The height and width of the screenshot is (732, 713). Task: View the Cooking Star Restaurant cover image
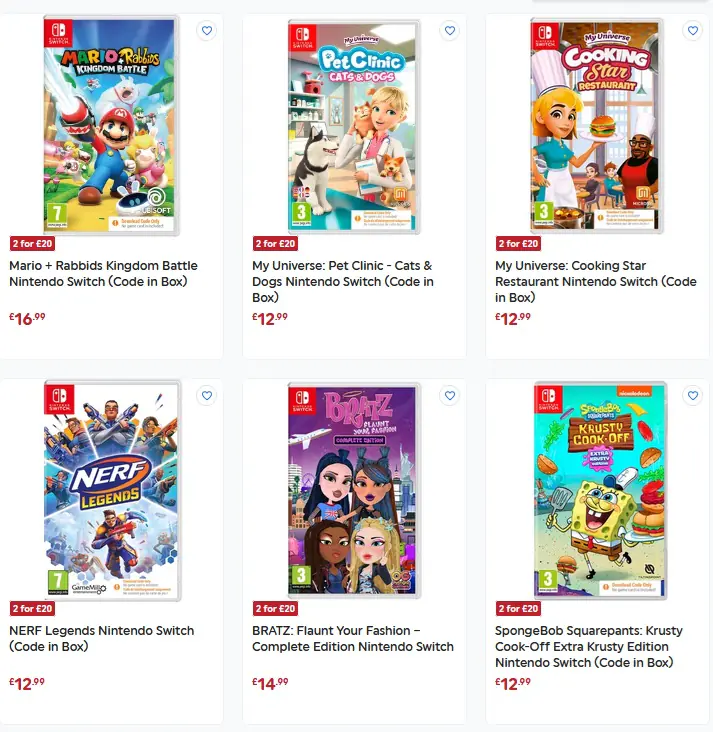pos(597,126)
